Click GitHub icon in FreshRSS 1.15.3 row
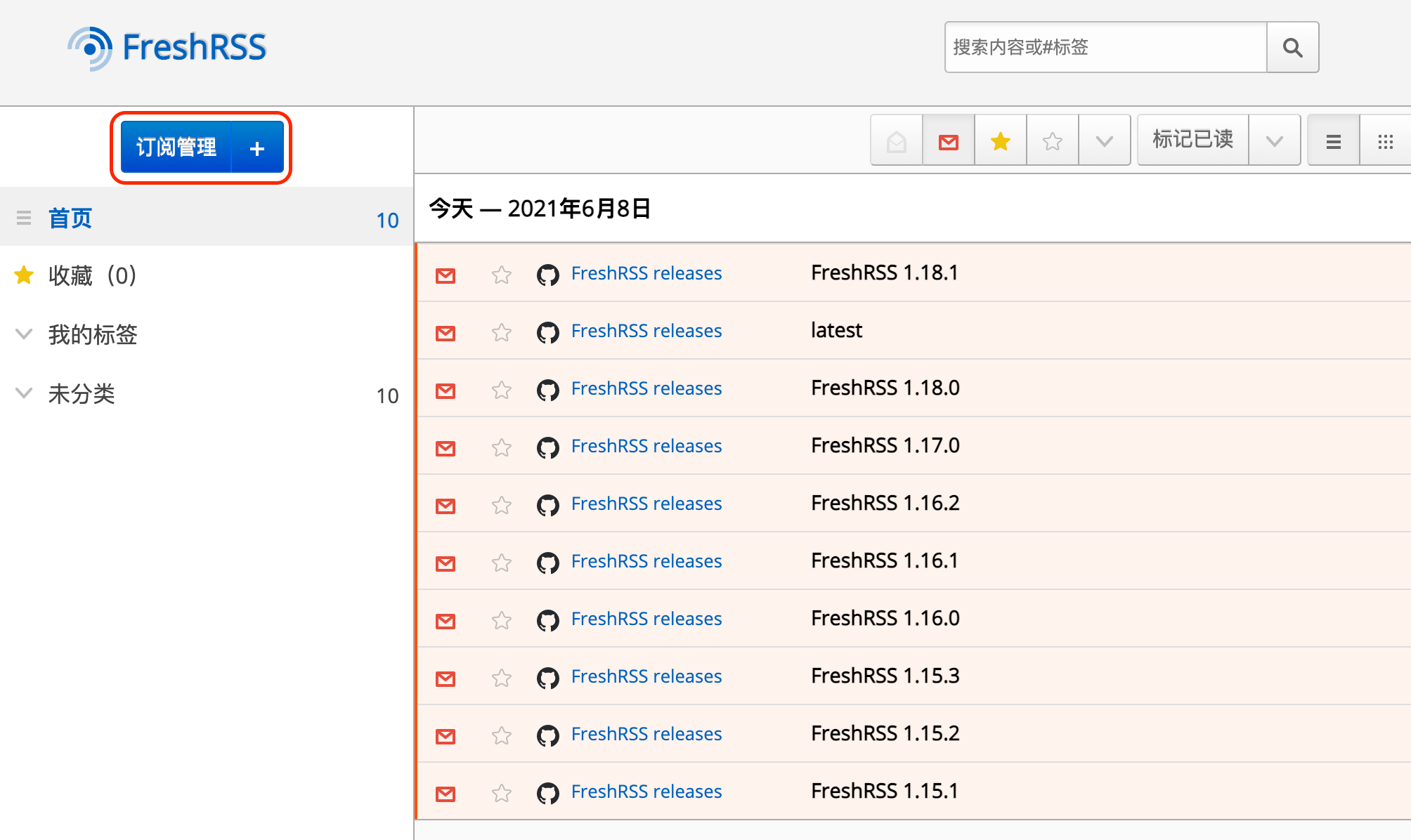Screen dimensions: 1411x840 click(x=548, y=678)
